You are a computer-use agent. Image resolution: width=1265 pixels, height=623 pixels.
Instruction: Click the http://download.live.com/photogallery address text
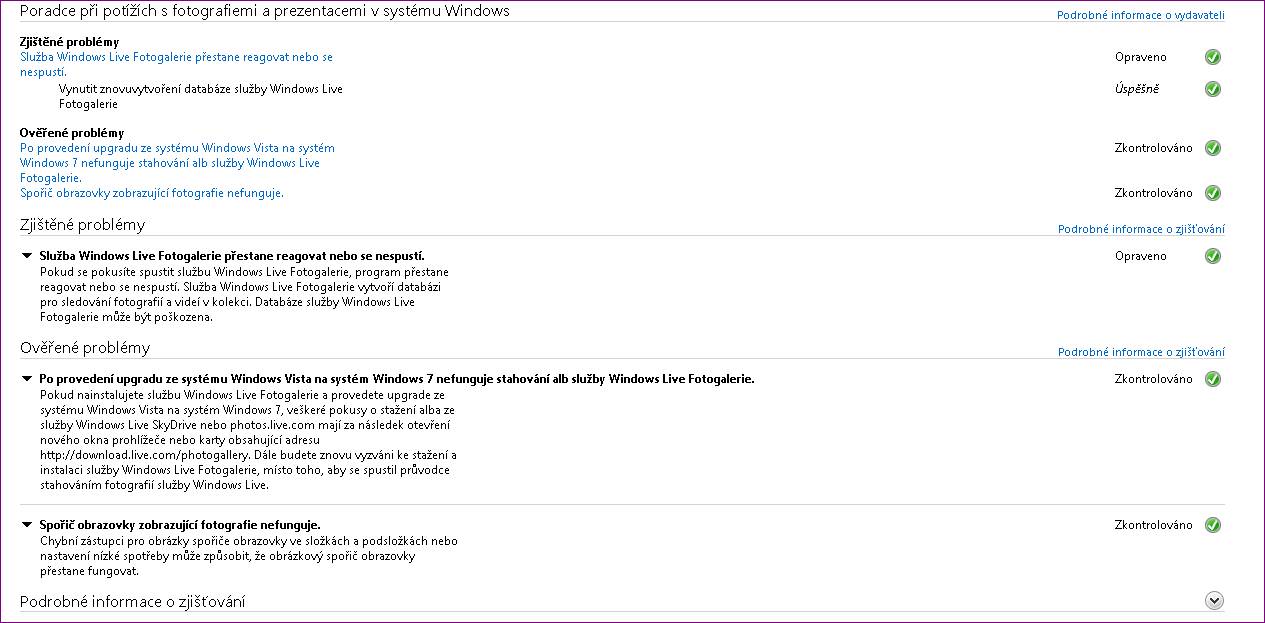click(145, 455)
